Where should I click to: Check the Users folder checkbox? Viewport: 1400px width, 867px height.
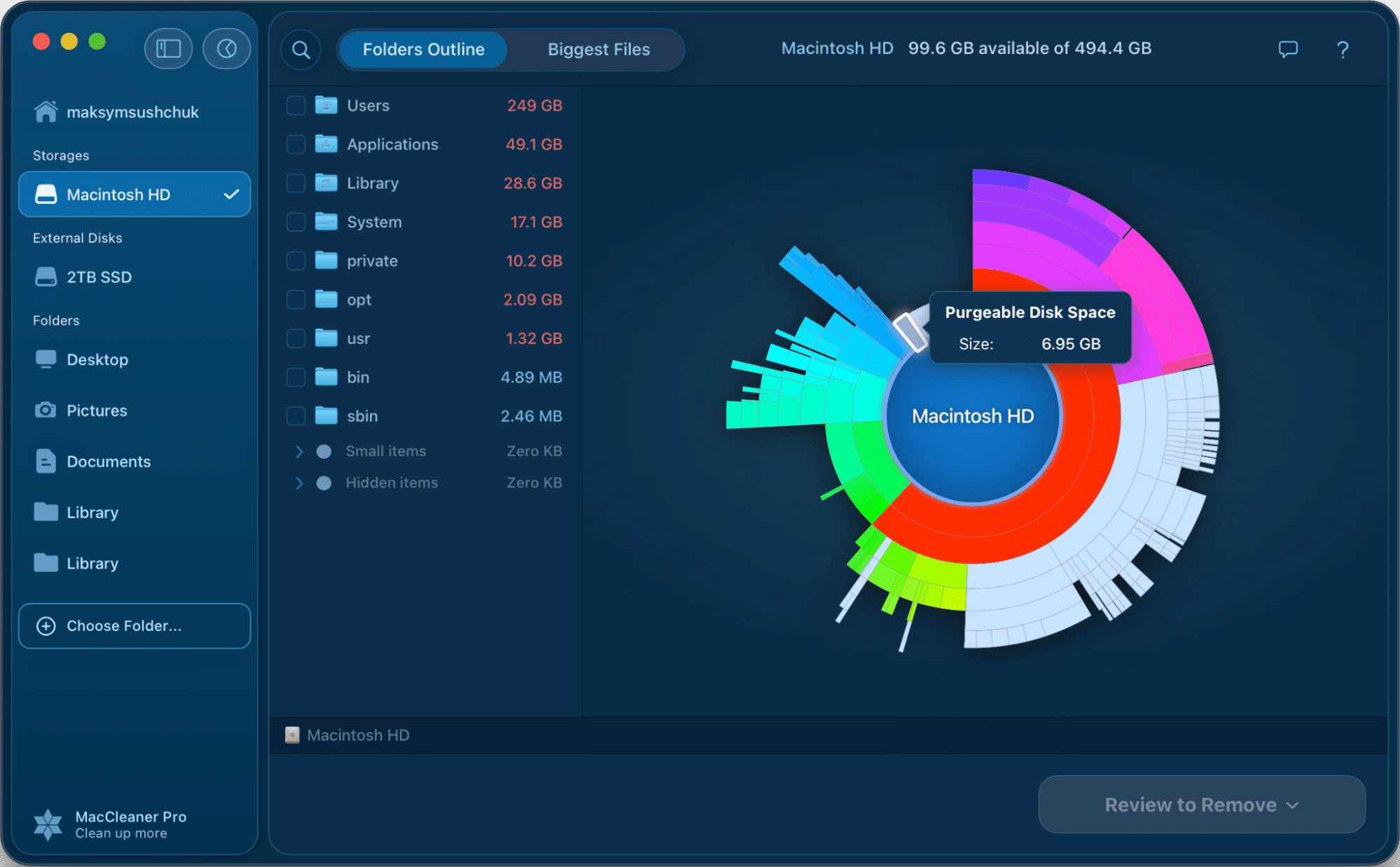(x=296, y=106)
